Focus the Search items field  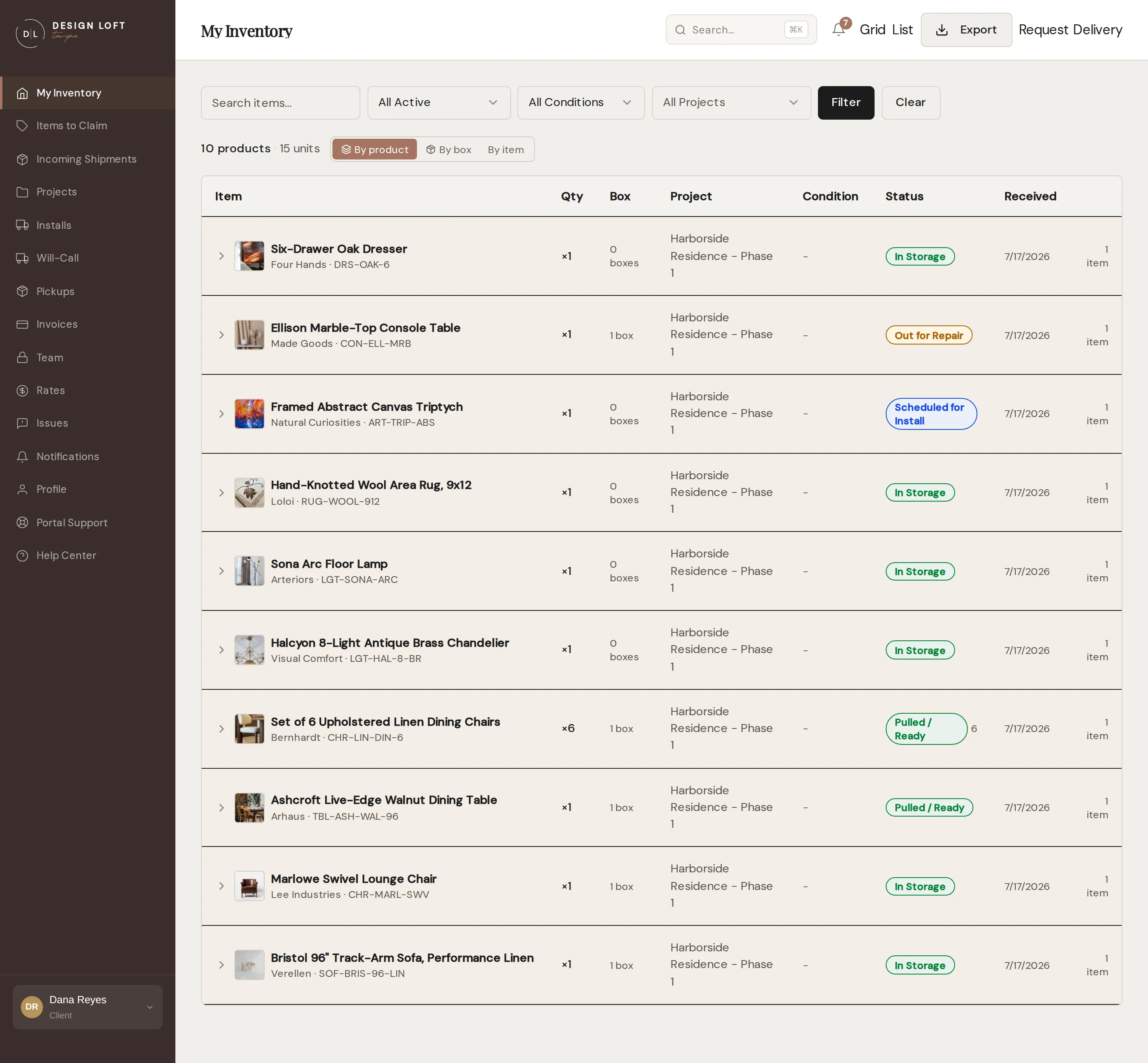[x=280, y=102]
